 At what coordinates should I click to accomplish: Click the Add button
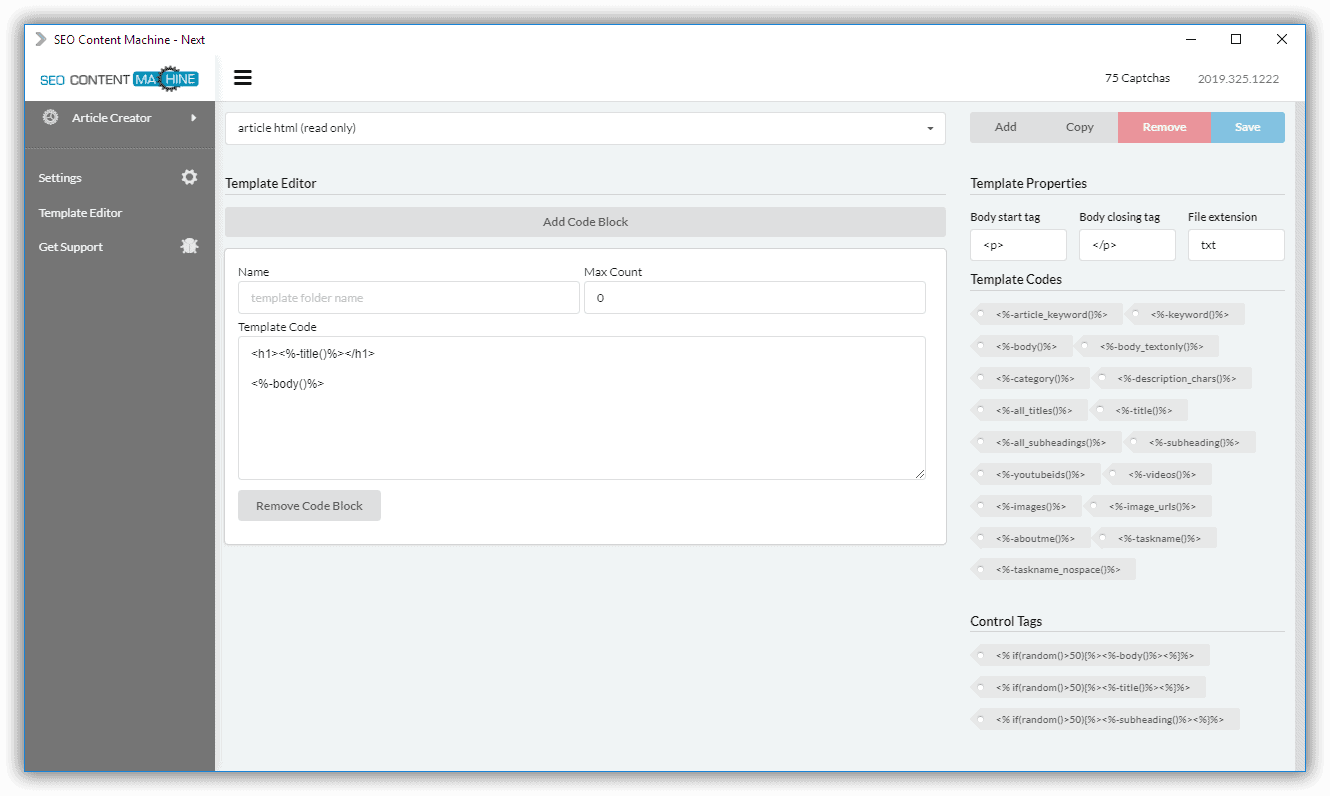pos(1006,127)
